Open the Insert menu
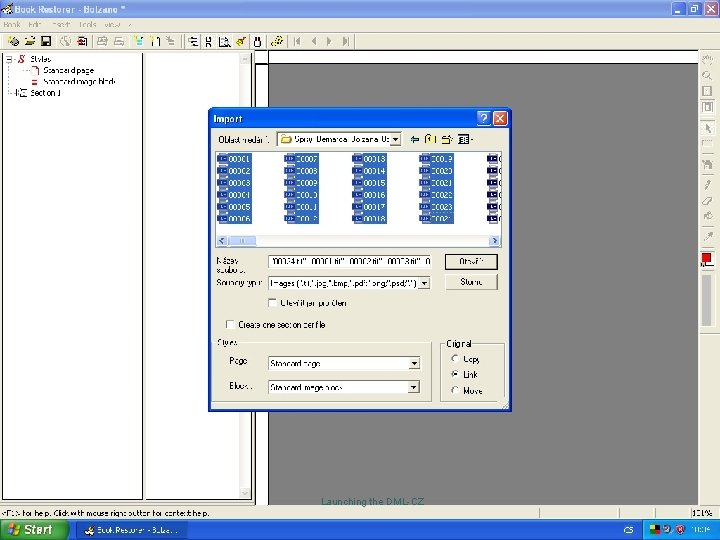Viewport: 720px width, 540px height. click(x=61, y=24)
